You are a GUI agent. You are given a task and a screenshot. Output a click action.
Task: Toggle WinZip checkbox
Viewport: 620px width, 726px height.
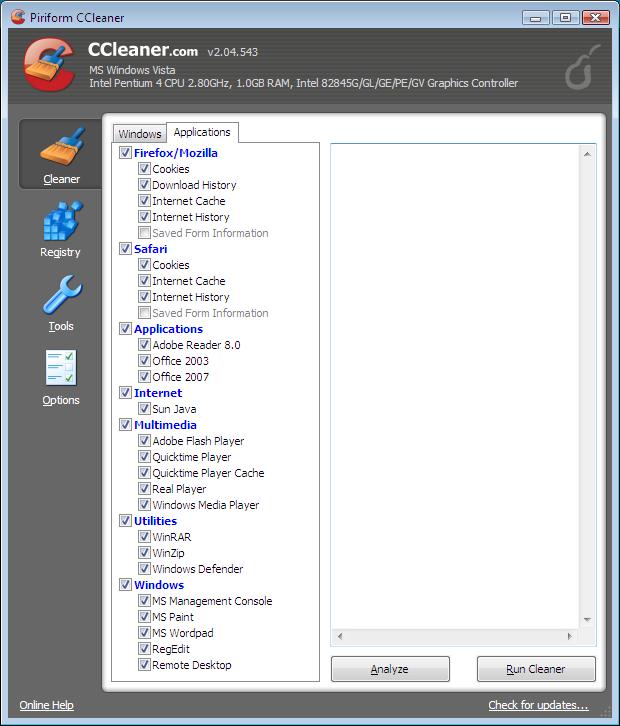[144, 552]
